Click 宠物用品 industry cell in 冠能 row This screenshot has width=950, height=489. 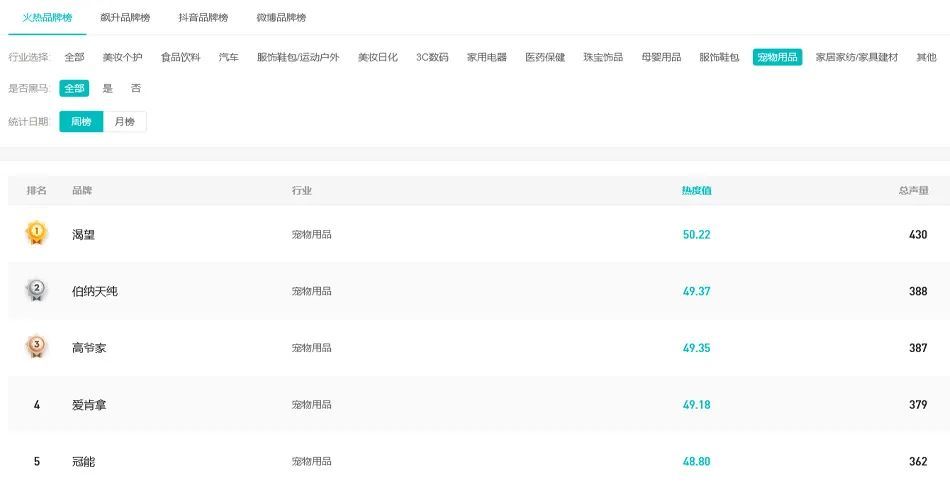pyautogui.click(x=311, y=462)
